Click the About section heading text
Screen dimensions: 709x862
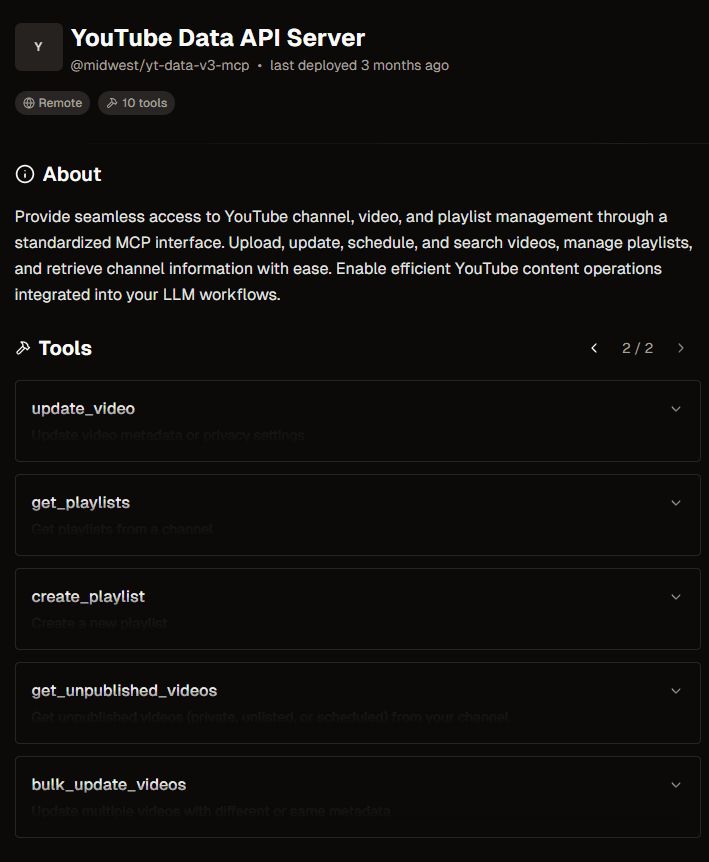tap(72, 175)
